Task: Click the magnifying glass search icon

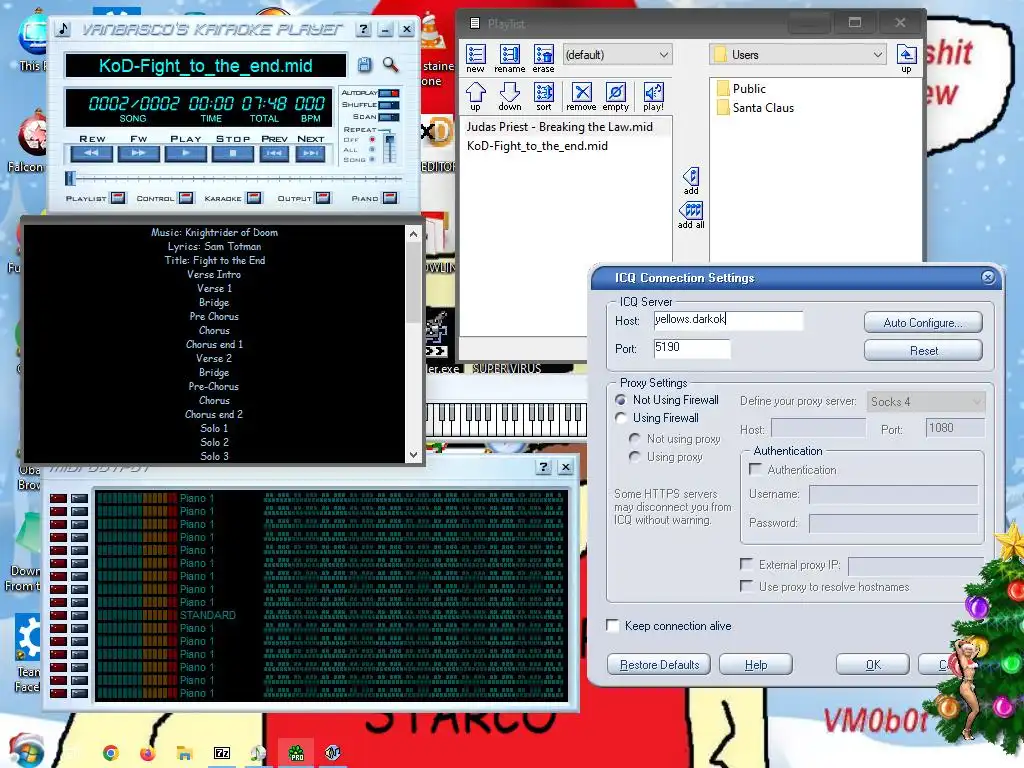Action: point(391,65)
